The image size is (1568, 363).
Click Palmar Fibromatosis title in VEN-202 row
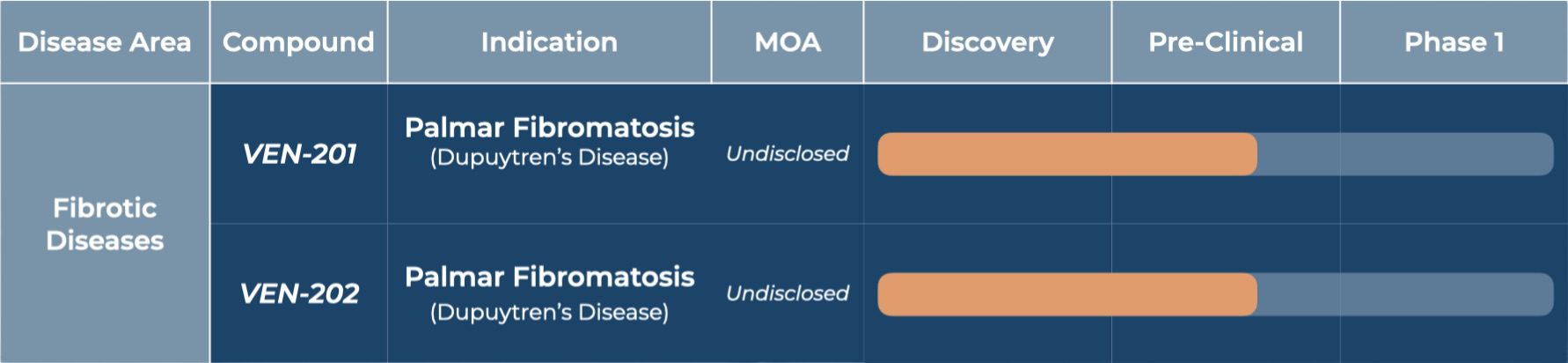[x=549, y=277]
